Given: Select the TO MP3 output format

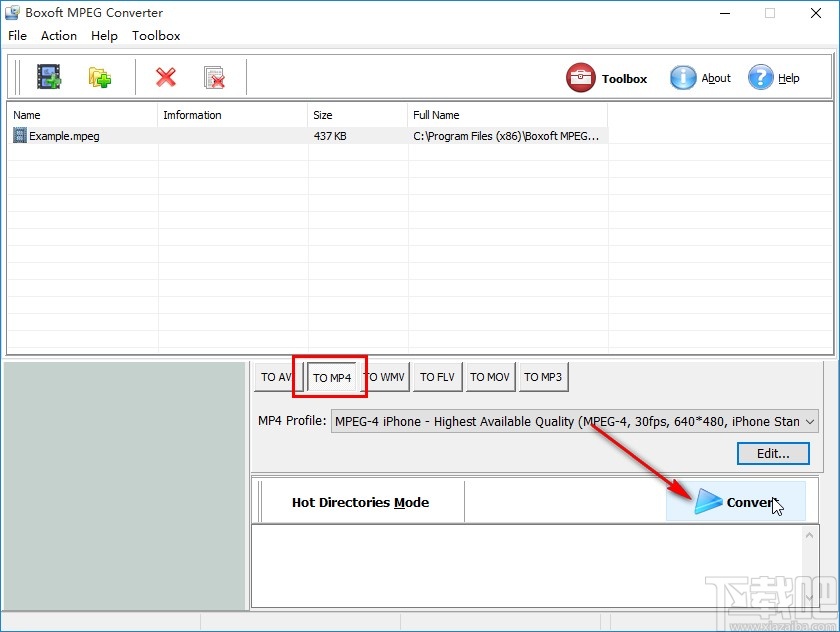Looking at the screenshot, I should point(543,377).
